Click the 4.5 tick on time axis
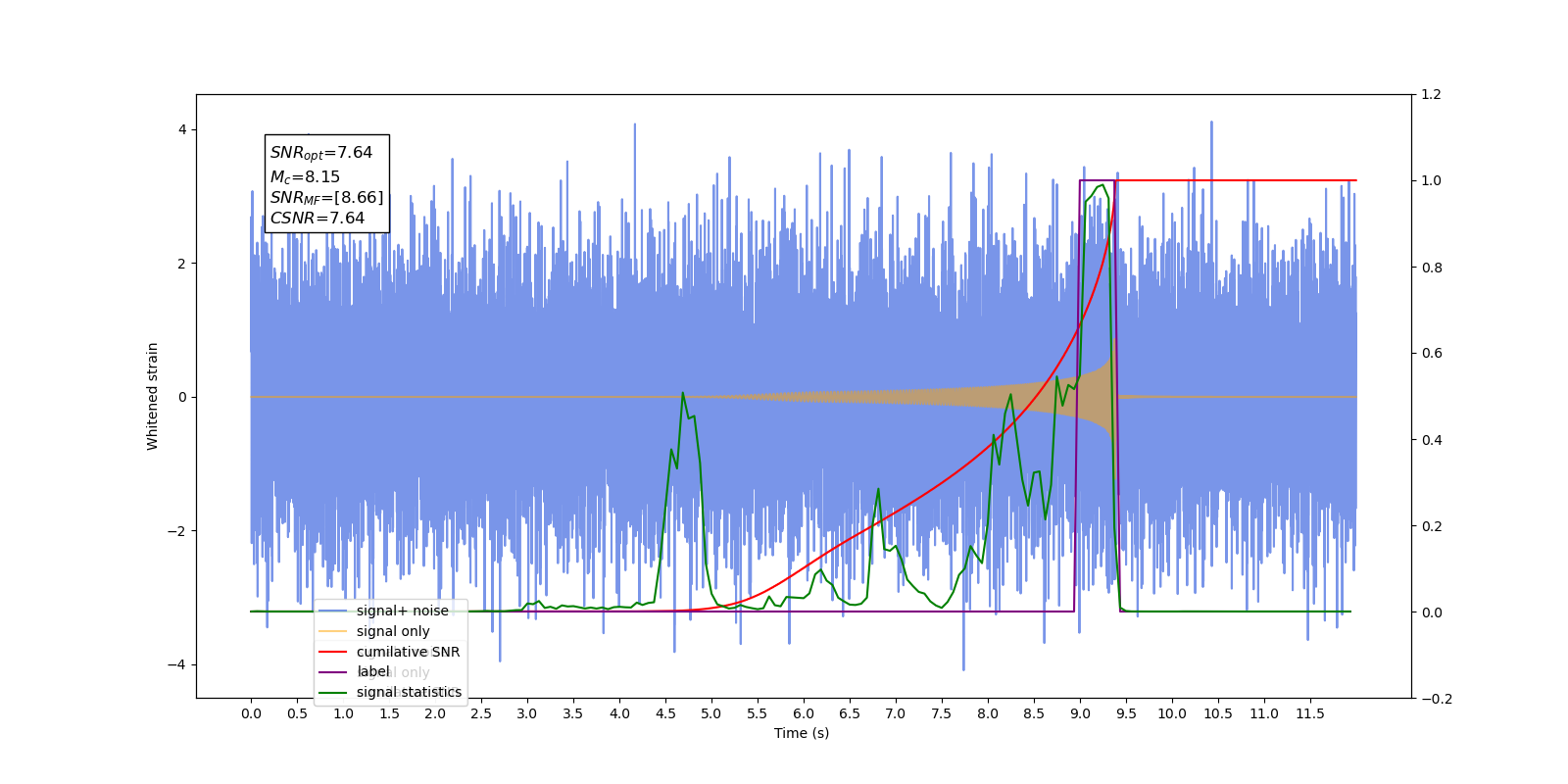The height and width of the screenshot is (784, 1568). coord(665,713)
